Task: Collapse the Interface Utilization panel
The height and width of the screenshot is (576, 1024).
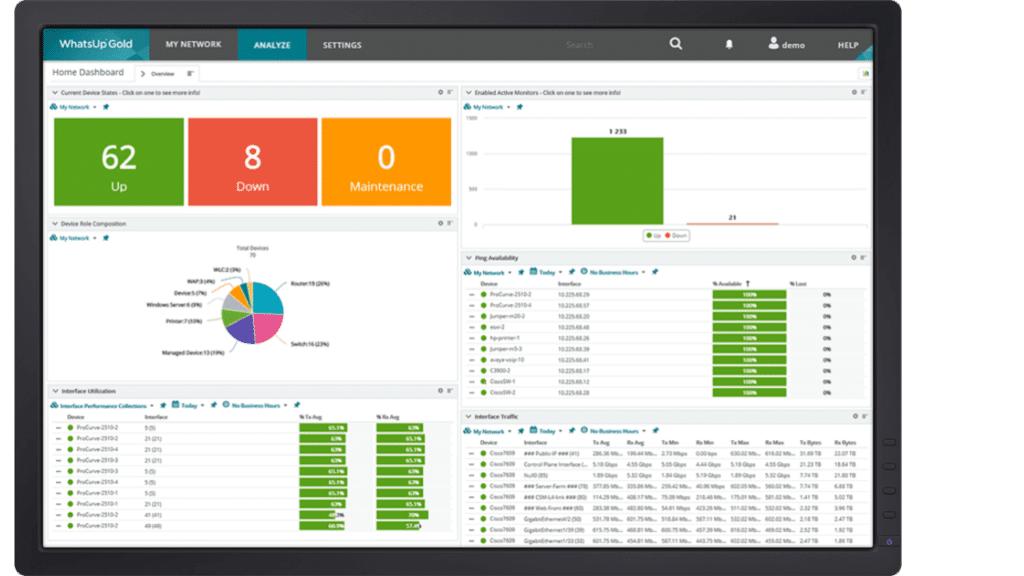Action: click(55, 391)
